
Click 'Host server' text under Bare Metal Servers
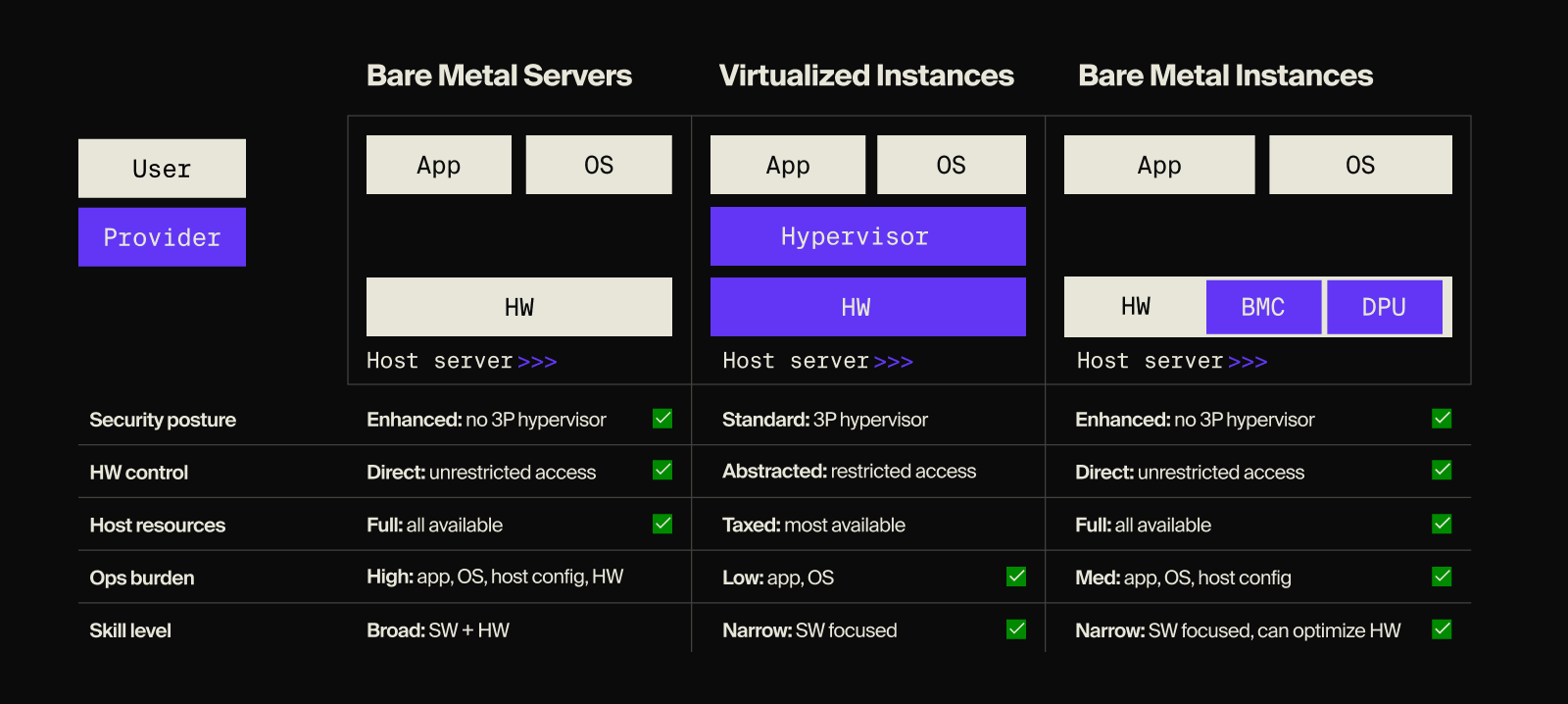(x=439, y=361)
